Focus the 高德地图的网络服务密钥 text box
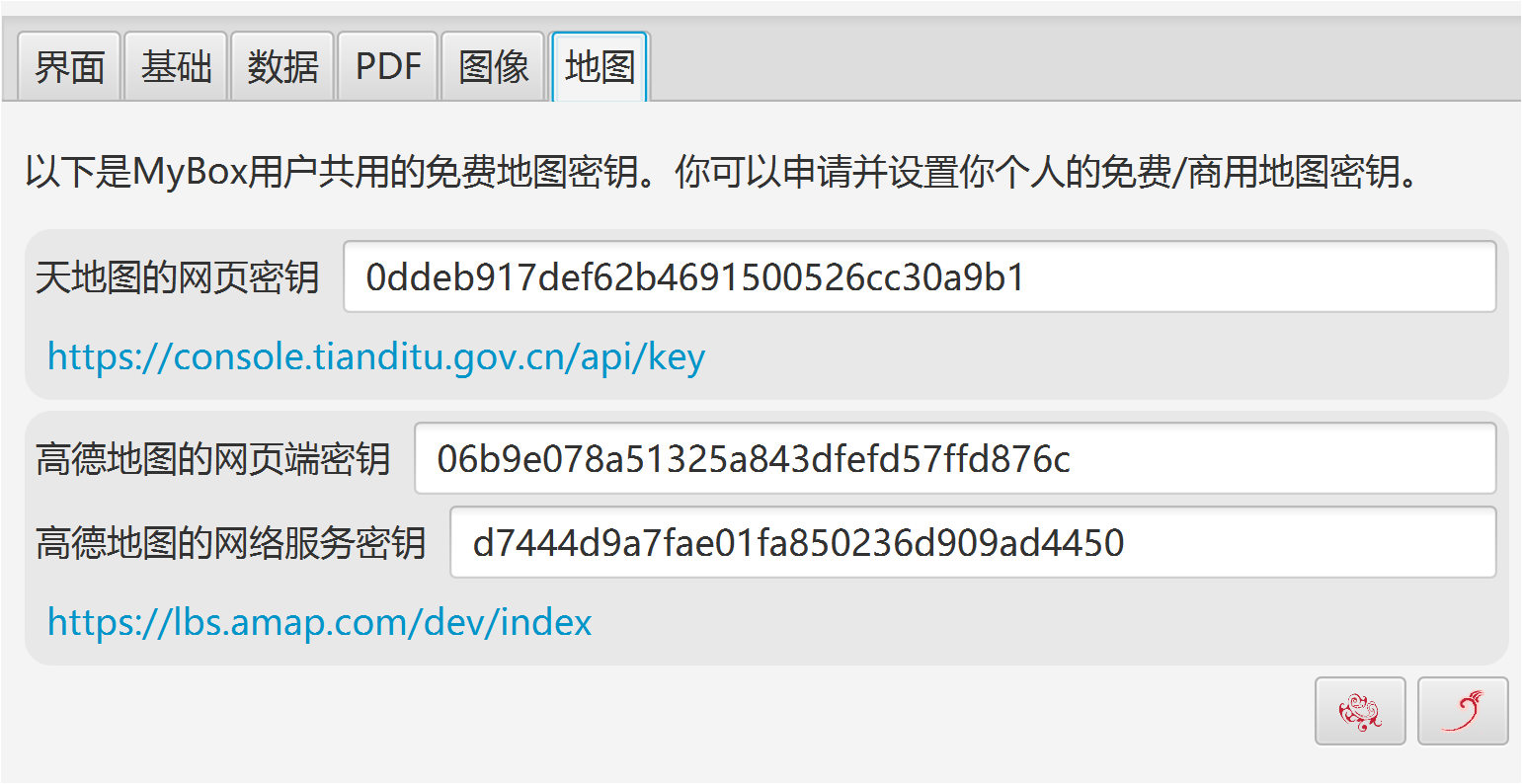The height and width of the screenshot is (784, 1522). pos(972,543)
